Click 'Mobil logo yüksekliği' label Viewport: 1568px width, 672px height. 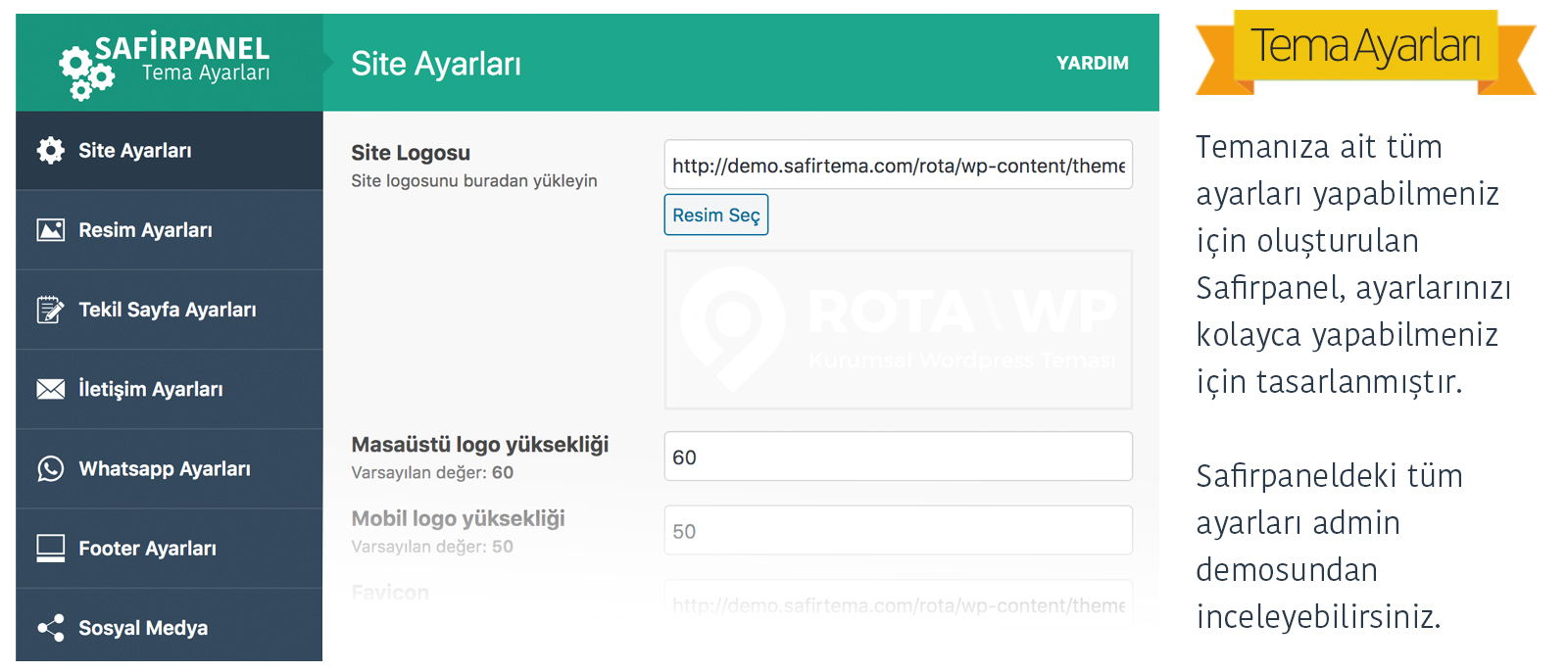(x=458, y=518)
